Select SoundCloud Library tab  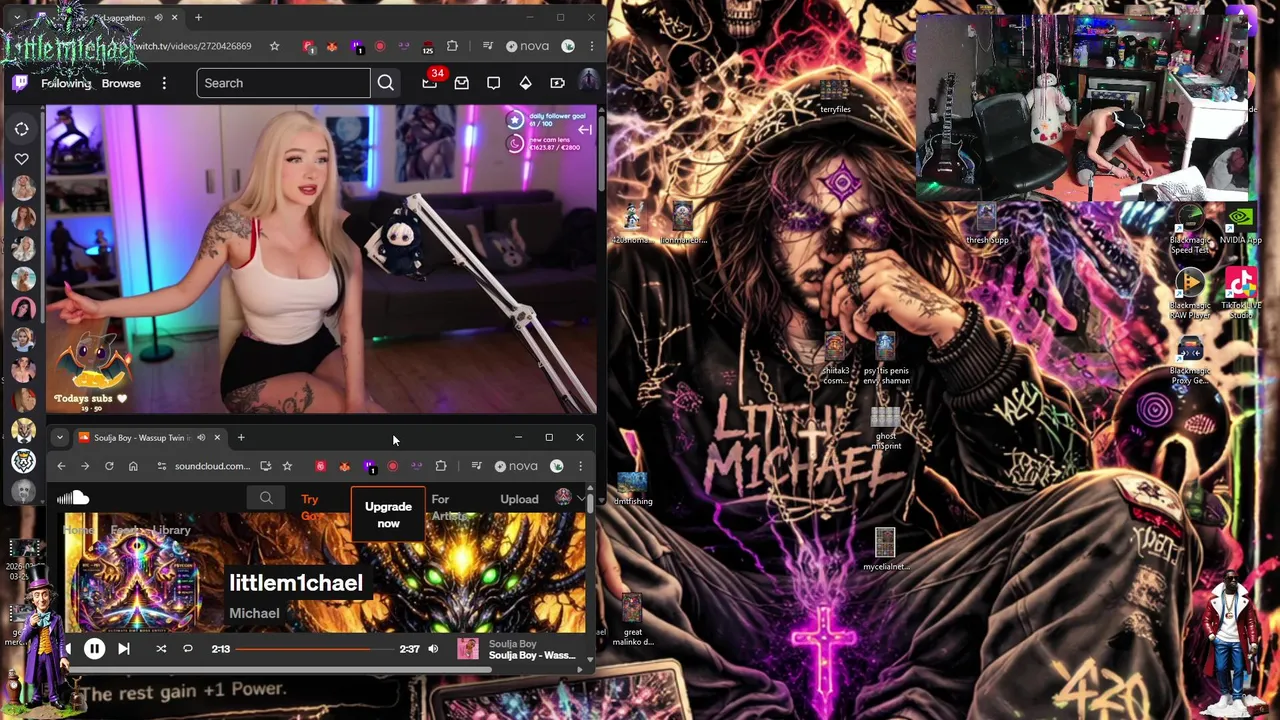(x=171, y=531)
